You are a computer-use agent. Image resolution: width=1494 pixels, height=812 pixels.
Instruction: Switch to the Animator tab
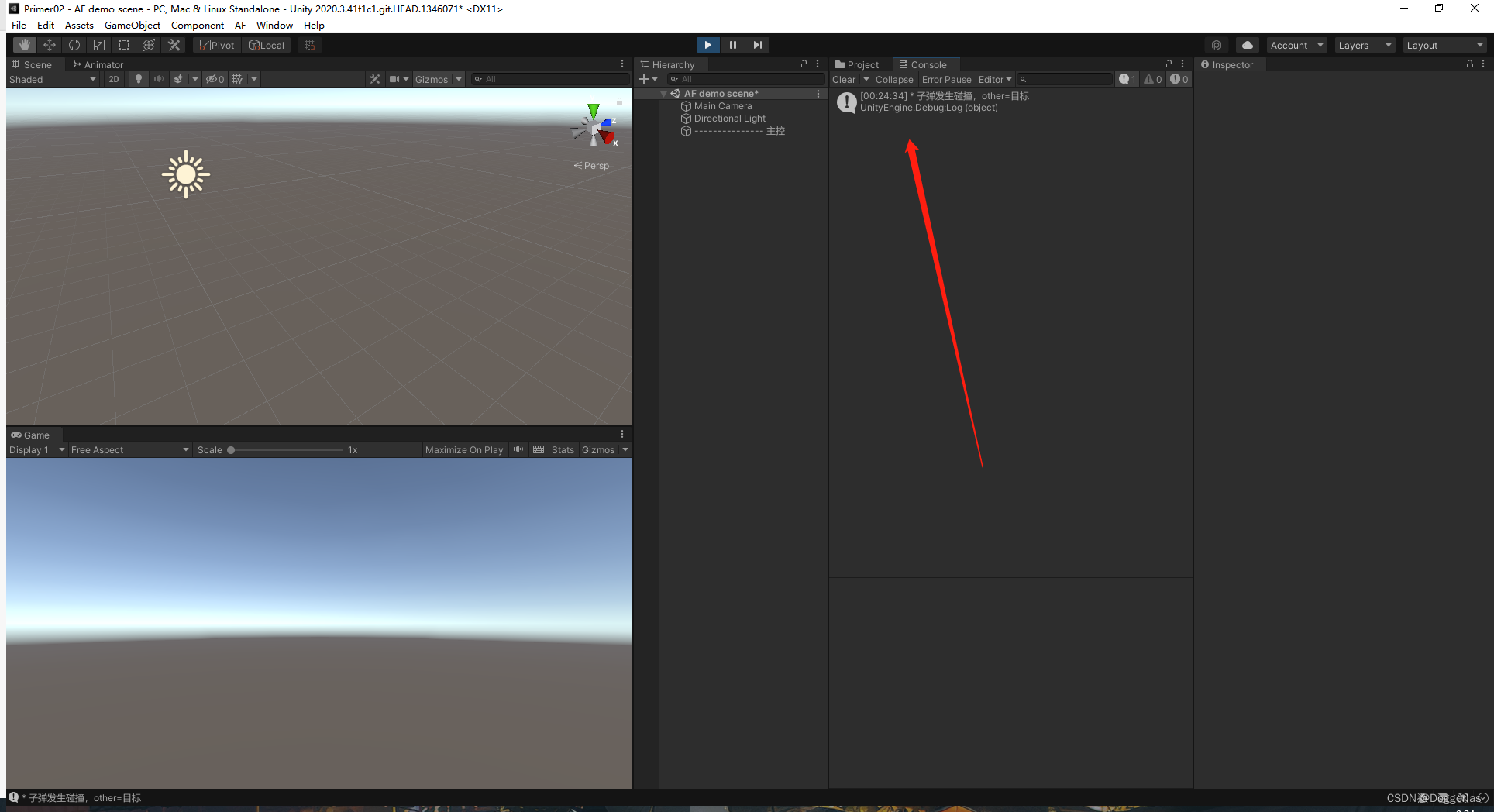pyautogui.click(x=98, y=64)
